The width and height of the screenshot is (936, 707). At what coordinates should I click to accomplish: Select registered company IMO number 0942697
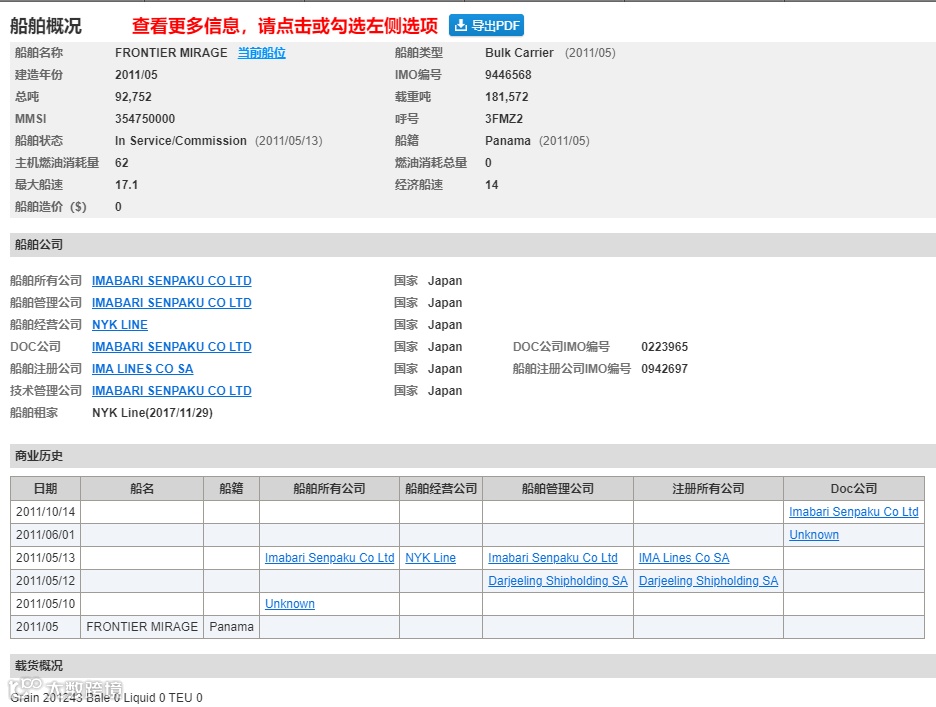[664, 369]
